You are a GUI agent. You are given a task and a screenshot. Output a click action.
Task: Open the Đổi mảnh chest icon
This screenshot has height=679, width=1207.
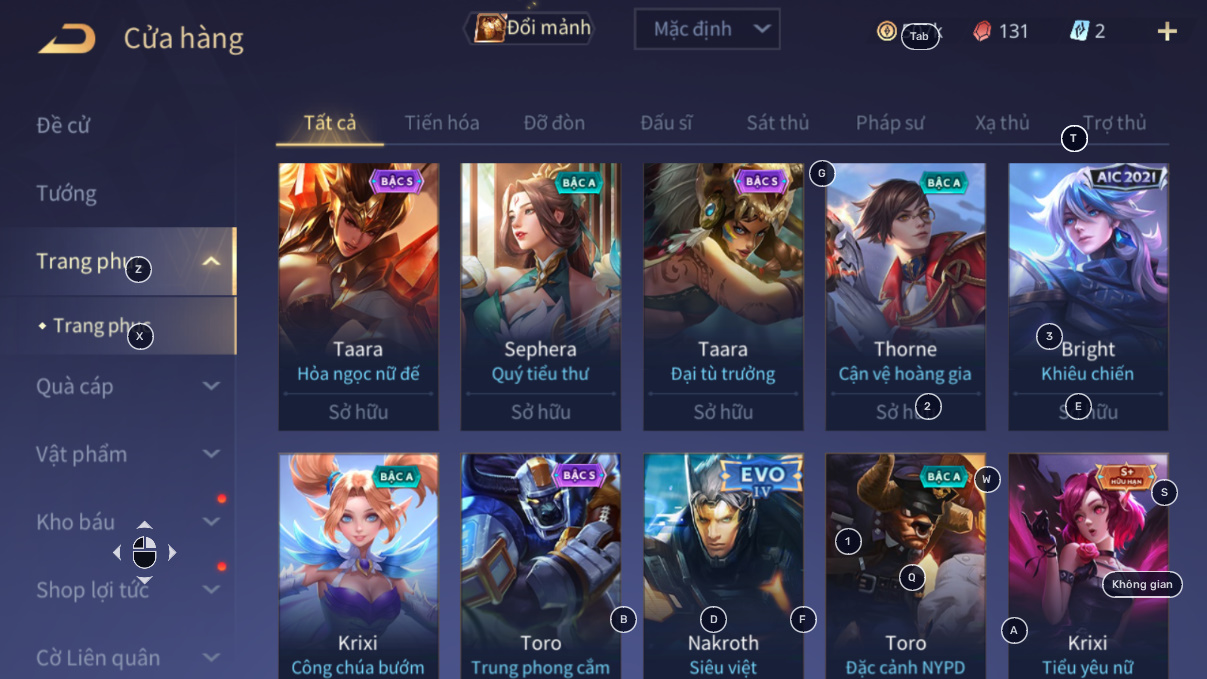point(490,28)
